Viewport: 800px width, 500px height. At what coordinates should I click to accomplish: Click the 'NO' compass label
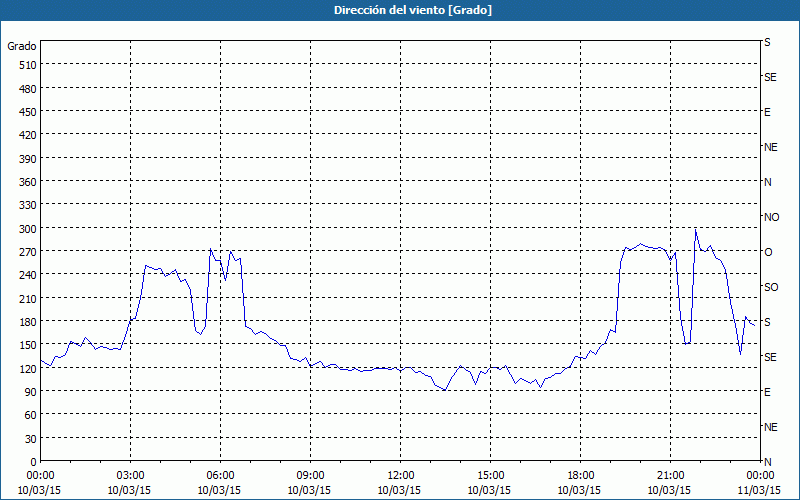tap(771, 217)
